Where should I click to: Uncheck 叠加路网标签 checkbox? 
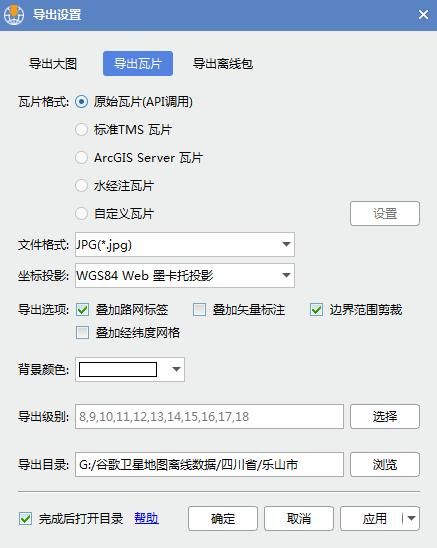[x=83, y=310]
